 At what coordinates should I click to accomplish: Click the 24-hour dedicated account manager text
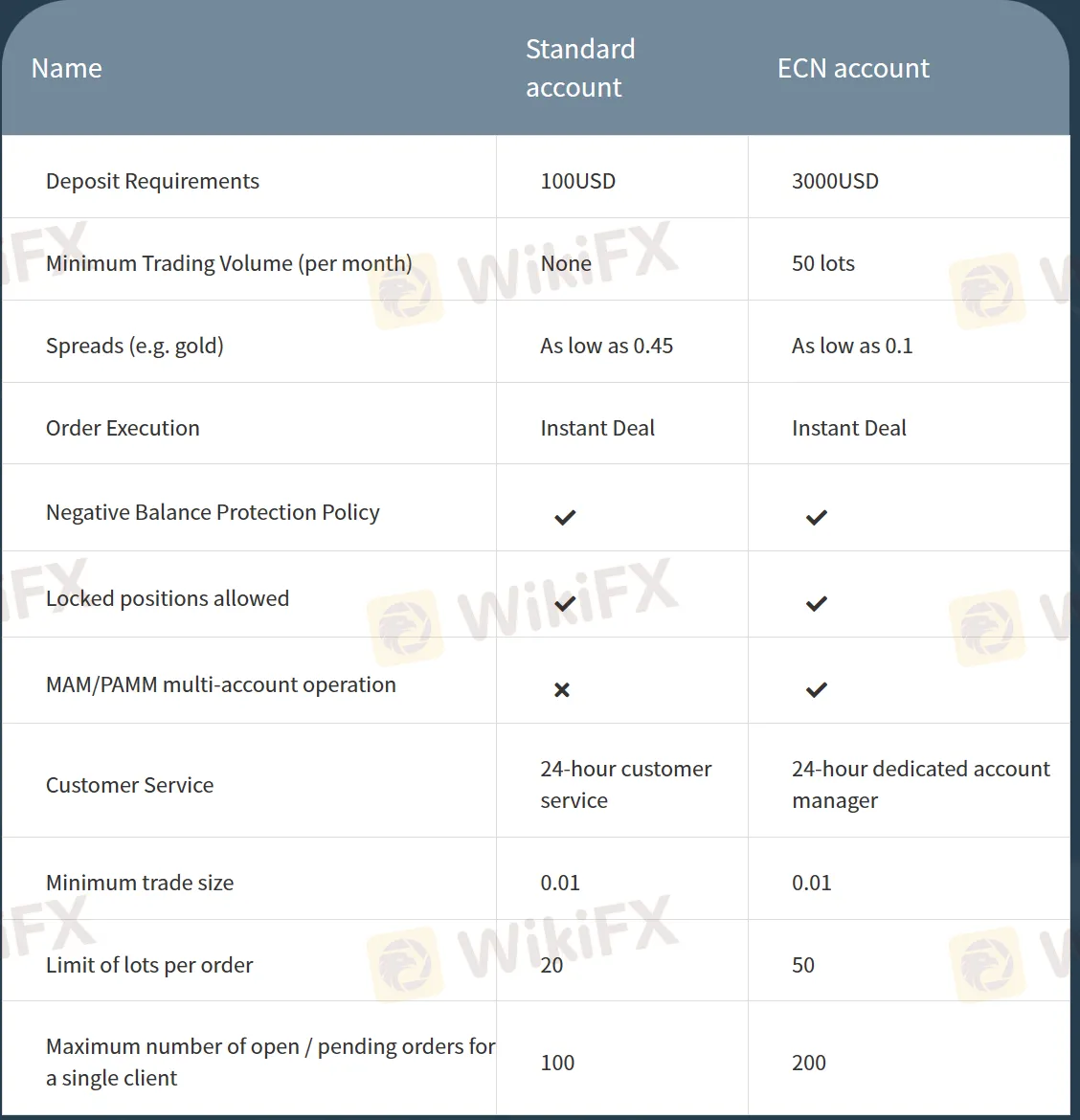click(x=920, y=784)
